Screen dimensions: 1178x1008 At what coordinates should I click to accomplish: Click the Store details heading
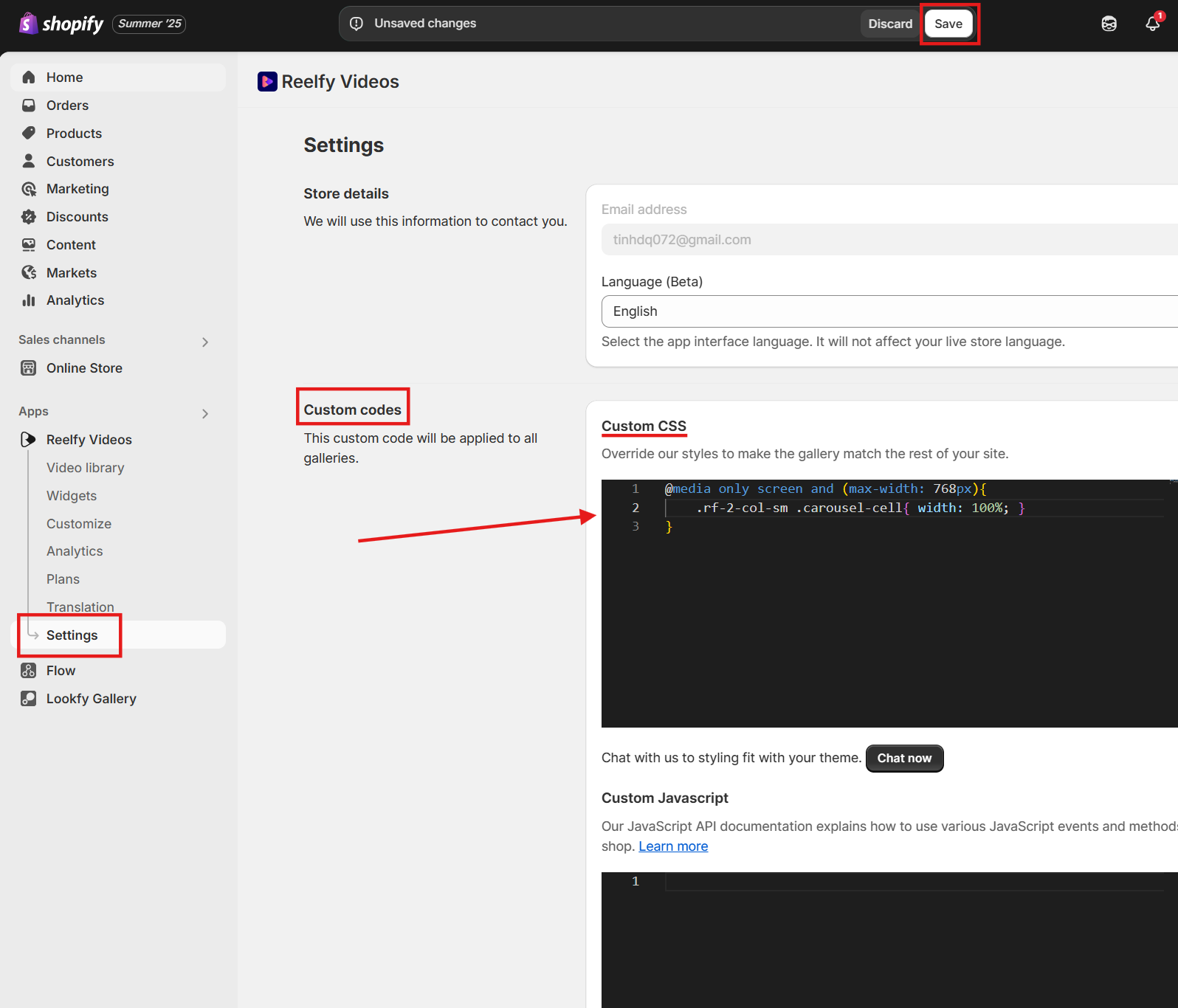pyautogui.click(x=346, y=194)
